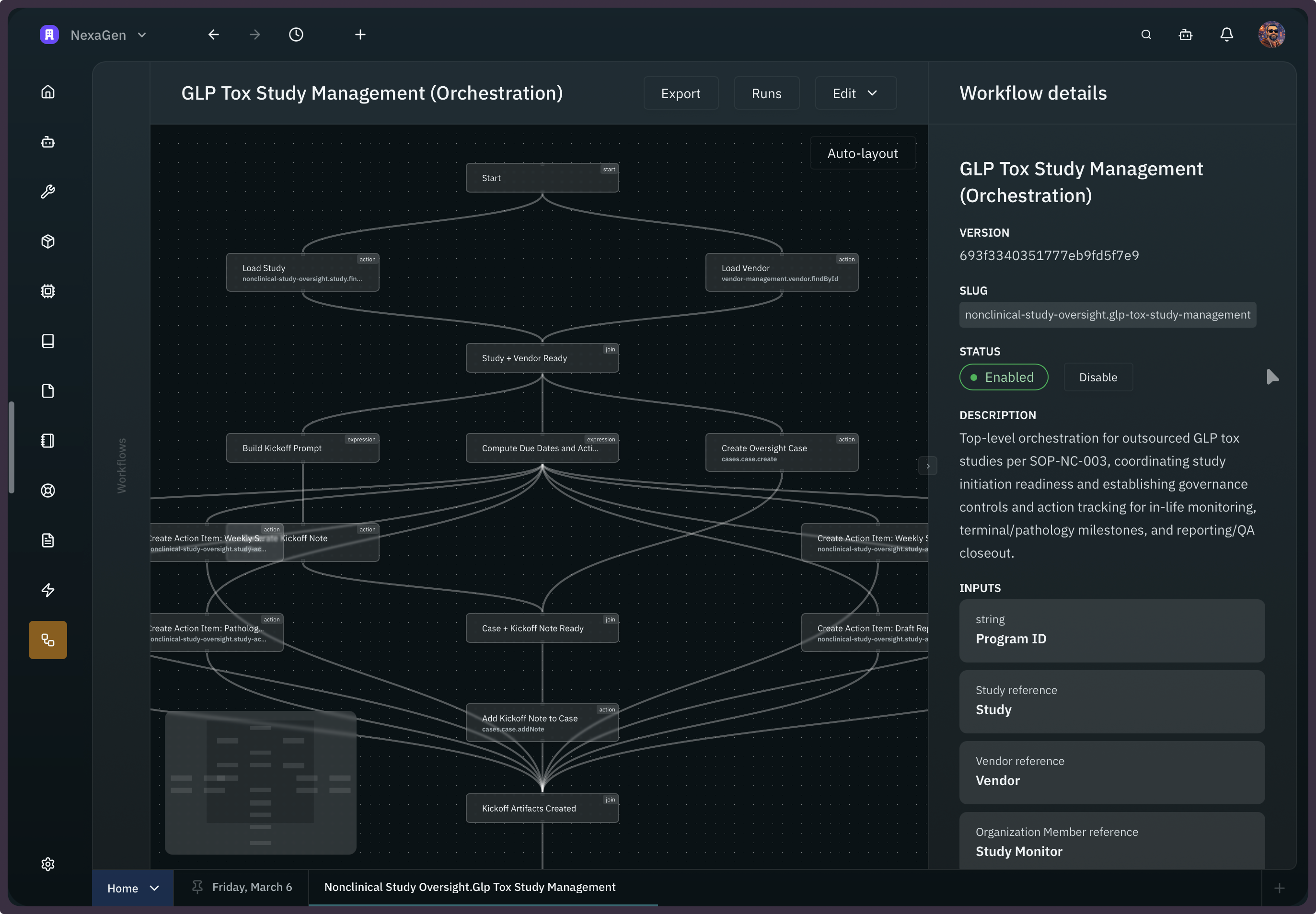
Task: Click the Enabled status pill
Action: click(1003, 377)
